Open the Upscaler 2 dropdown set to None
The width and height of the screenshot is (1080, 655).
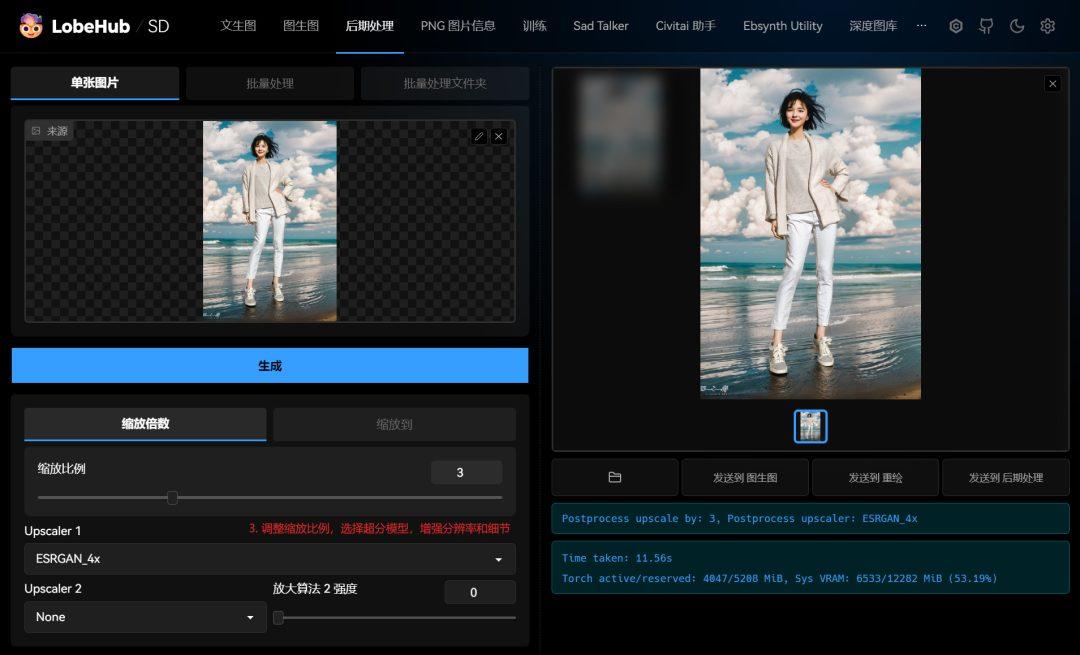pos(144,617)
